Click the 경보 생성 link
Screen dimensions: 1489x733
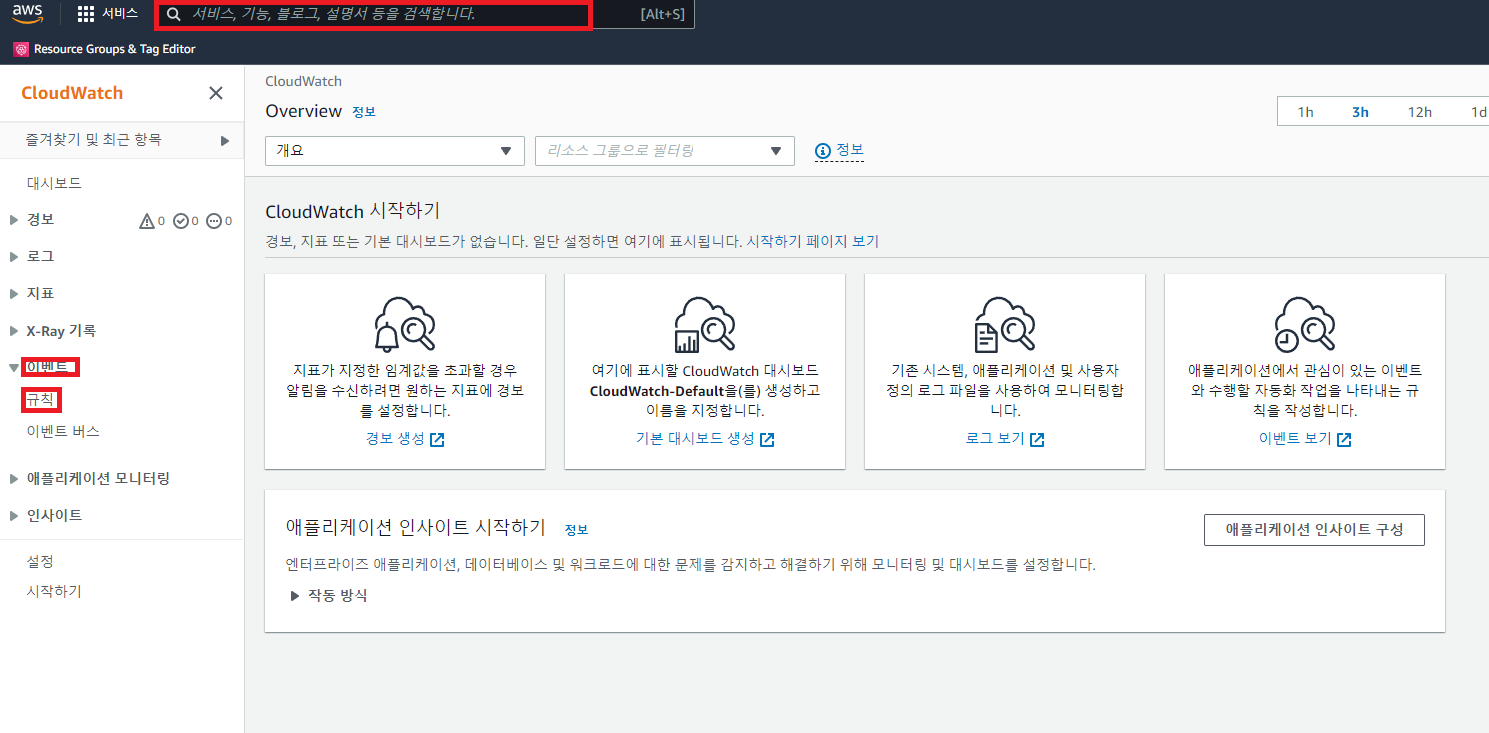click(x=395, y=439)
